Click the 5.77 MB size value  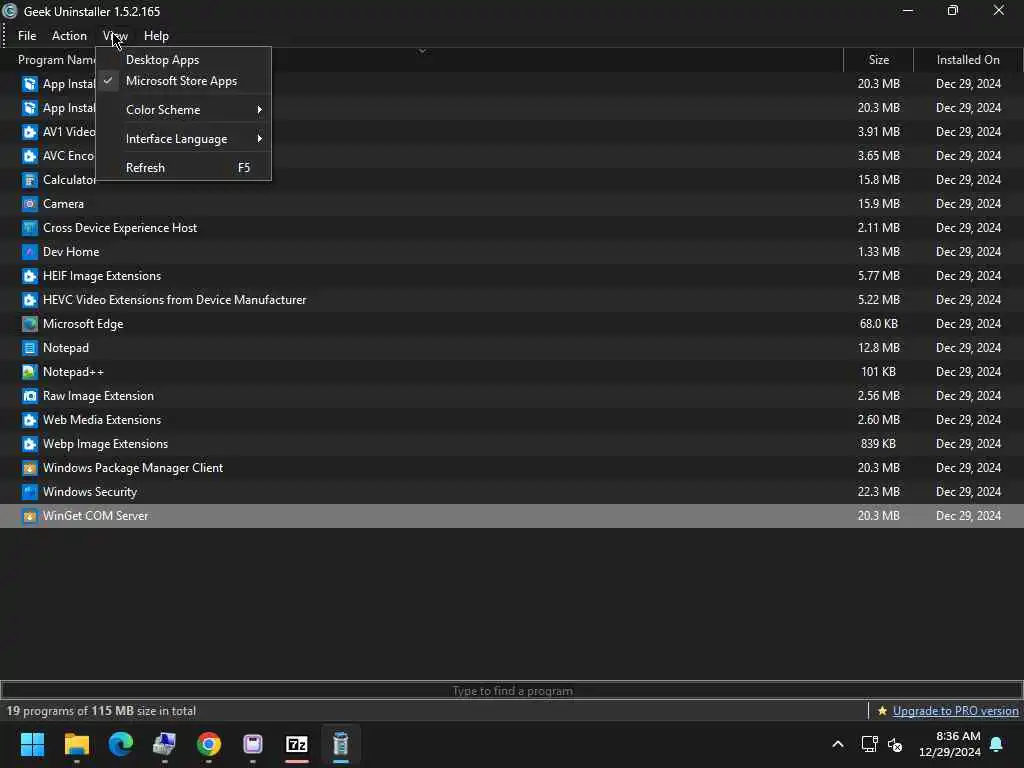(x=878, y=276)
